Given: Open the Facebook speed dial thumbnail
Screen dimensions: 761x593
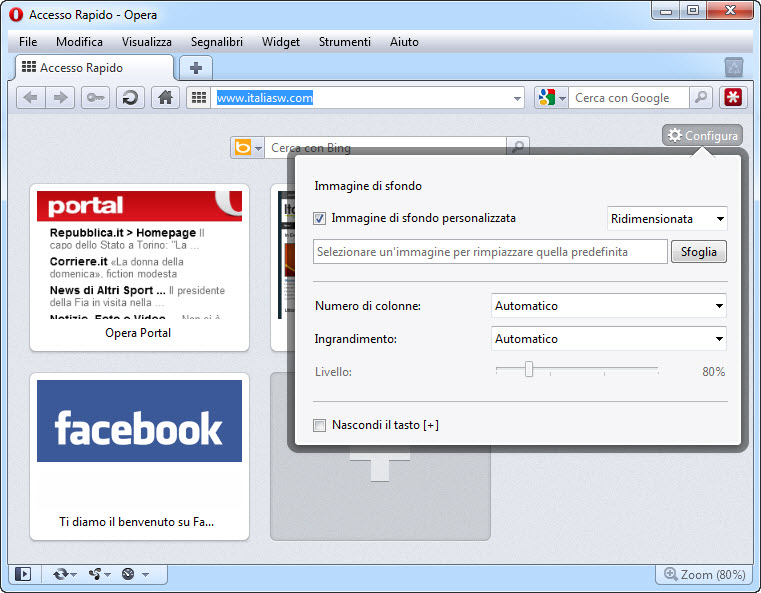Looking at the screenshot, I should point(139,421).
